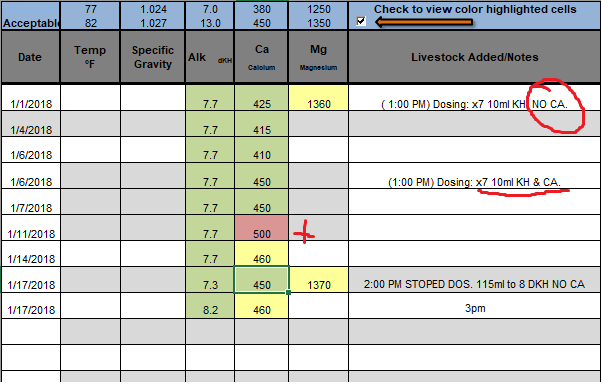This screenshot has height=387, width=602.
Task: Select the acceptable gravity range 1.024 / 1.027
Action: (153, 16)
